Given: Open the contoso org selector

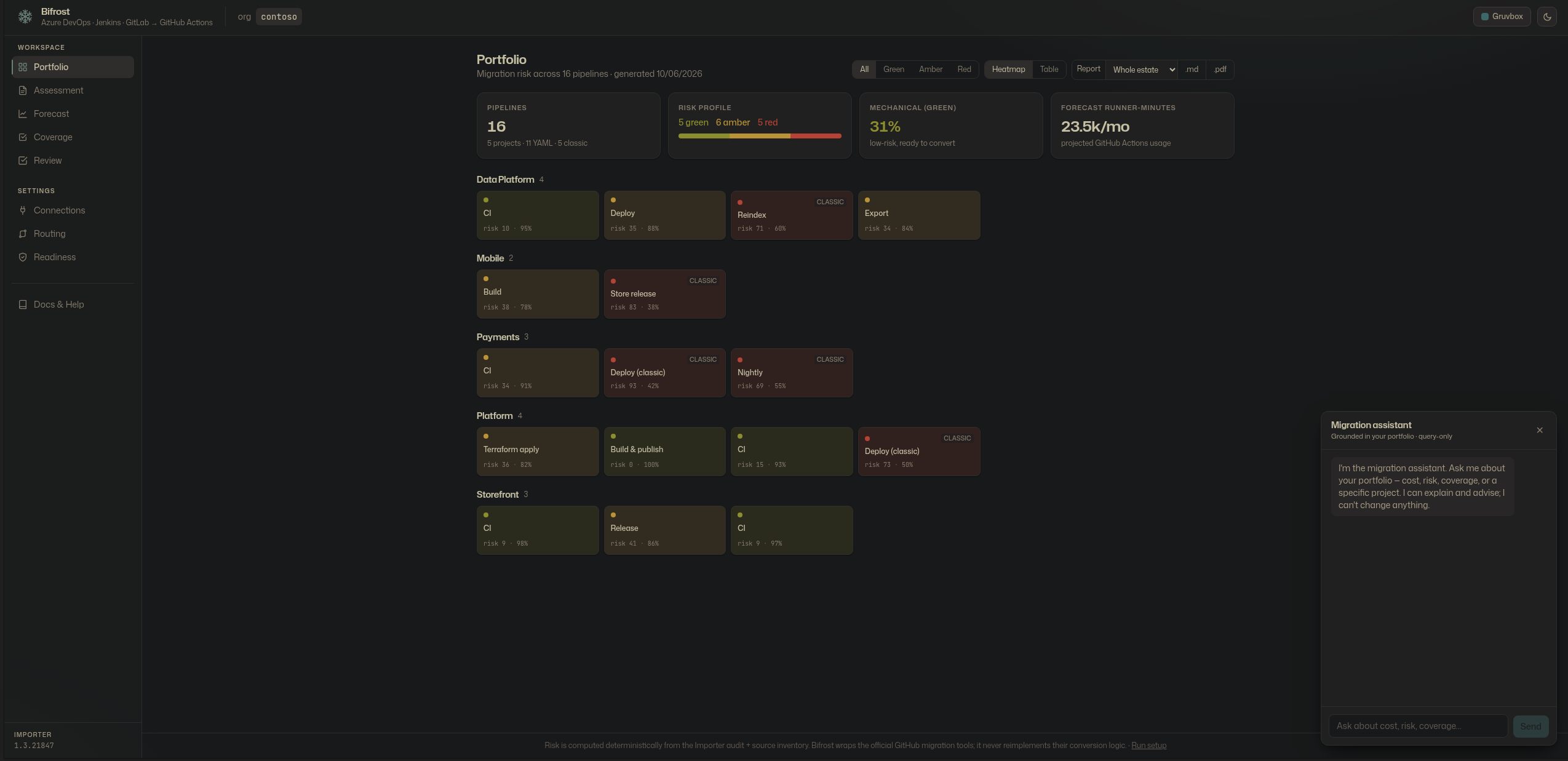Looking at the screenshot, I should click(279, 17).
